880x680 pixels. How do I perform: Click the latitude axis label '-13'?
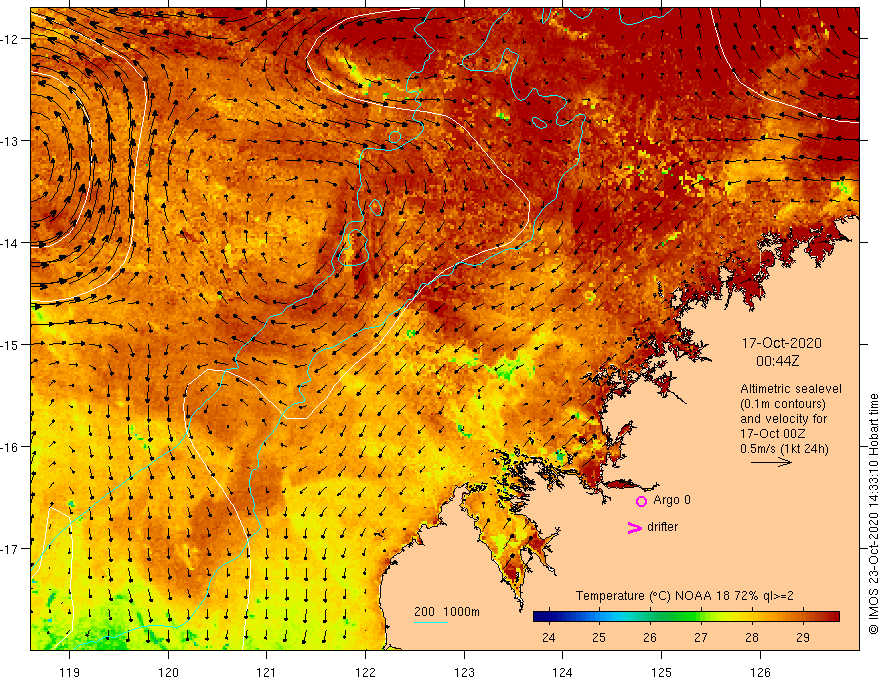coord(9,141)
